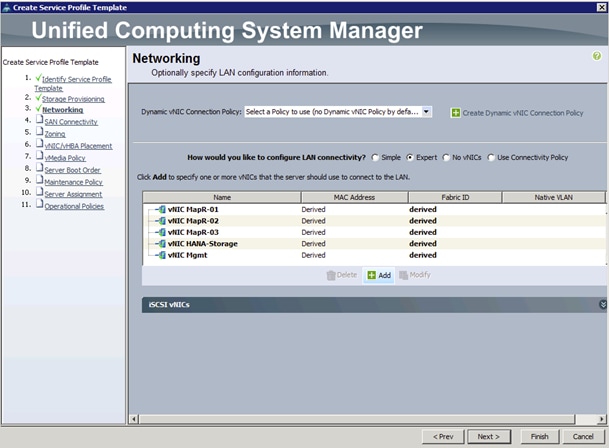
Task: Sort by the Name column header
Action: pos(222,197)
